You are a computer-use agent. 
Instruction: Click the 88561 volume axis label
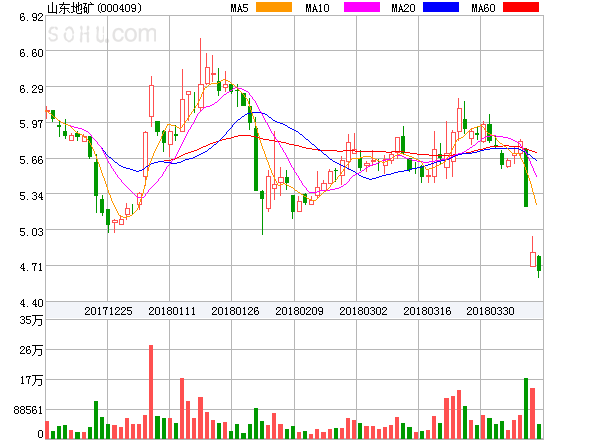click(x=28, y=410)
